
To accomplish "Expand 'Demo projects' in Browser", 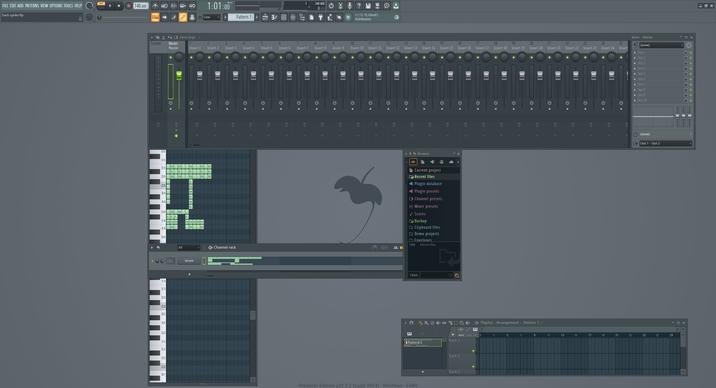I will point(426,234).
